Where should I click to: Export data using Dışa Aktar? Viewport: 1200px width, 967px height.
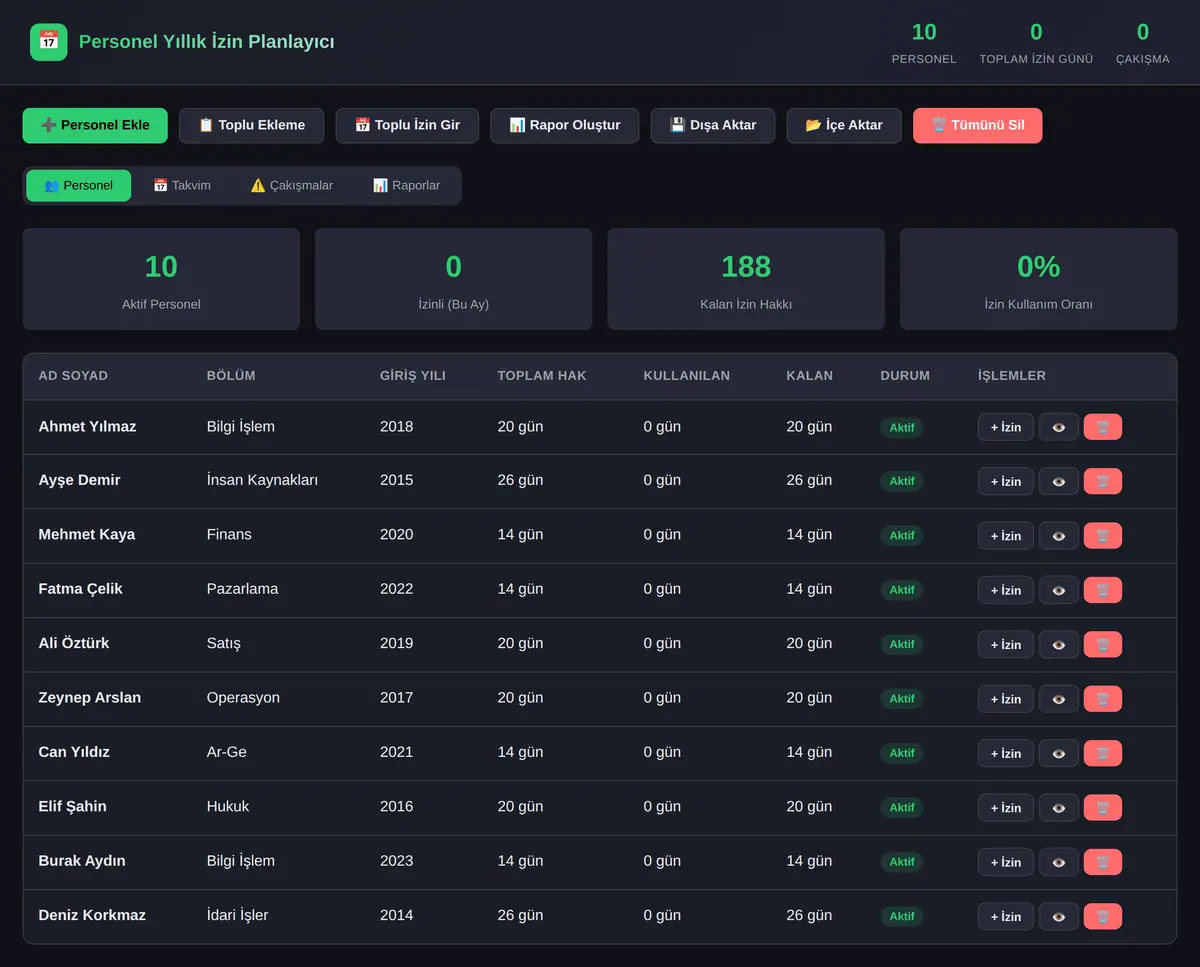tap(713, 125)
